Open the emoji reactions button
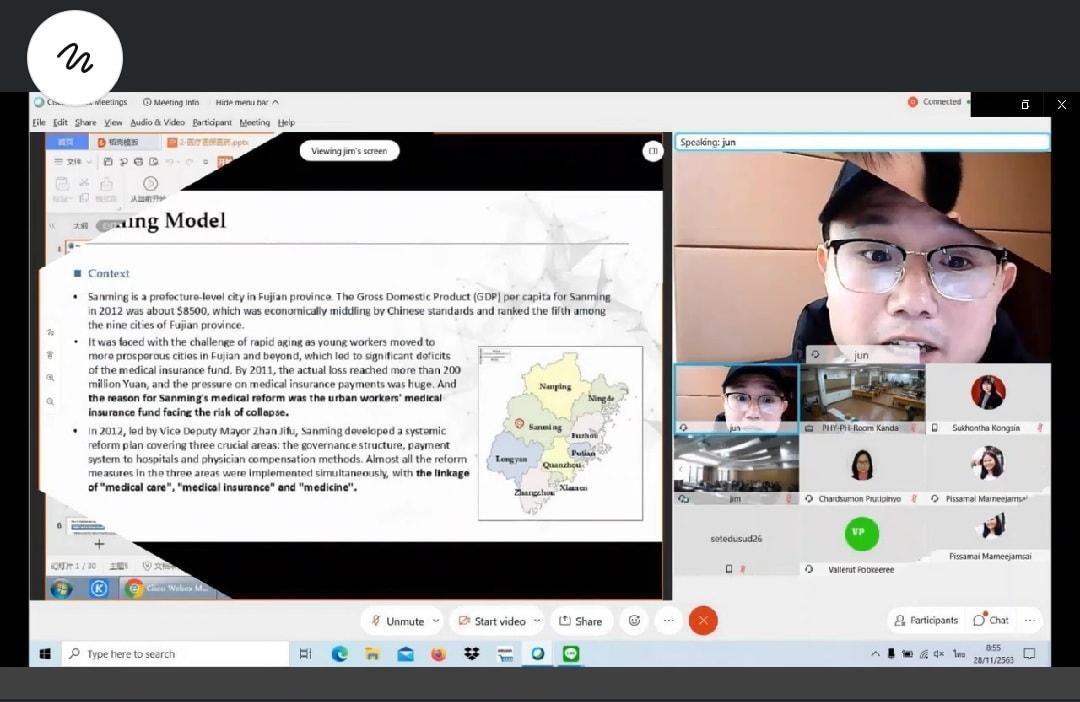 (x=634, y=621)
